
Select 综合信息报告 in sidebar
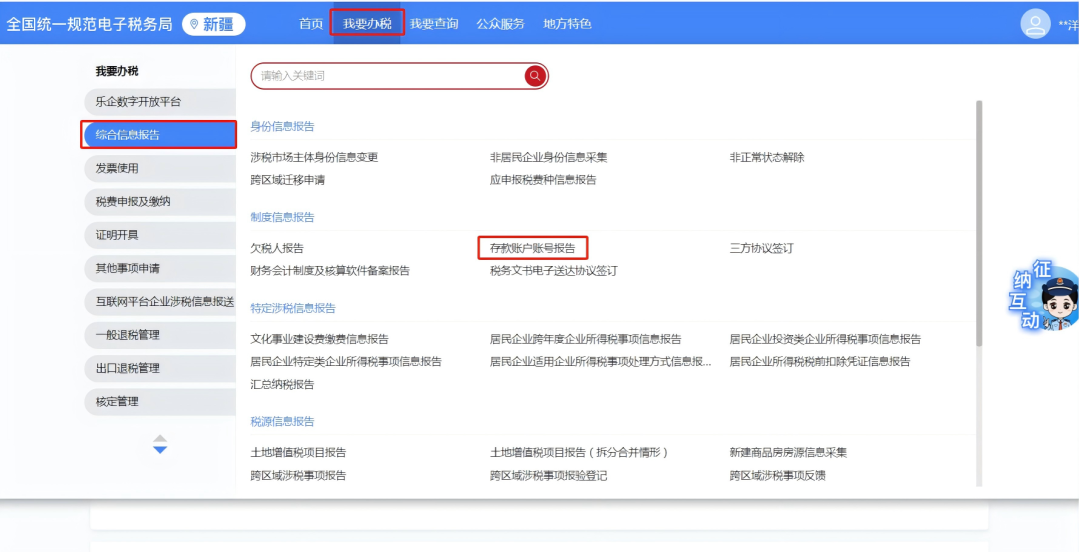[x=160, y=135]
